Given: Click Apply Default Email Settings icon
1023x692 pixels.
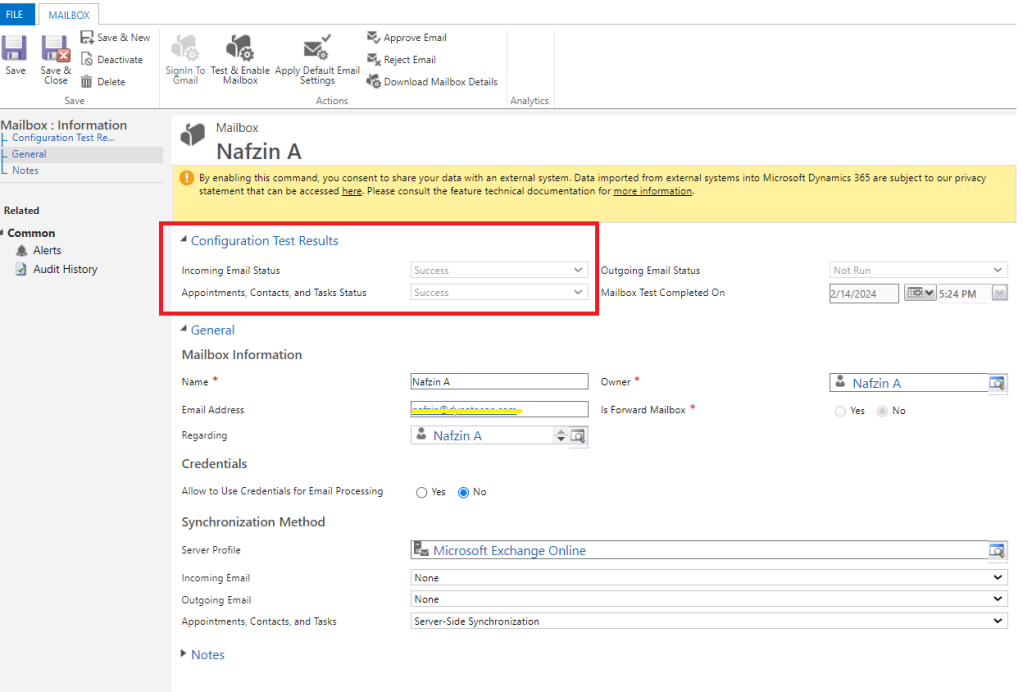Looking at the screenshot, I should (317, 48).
